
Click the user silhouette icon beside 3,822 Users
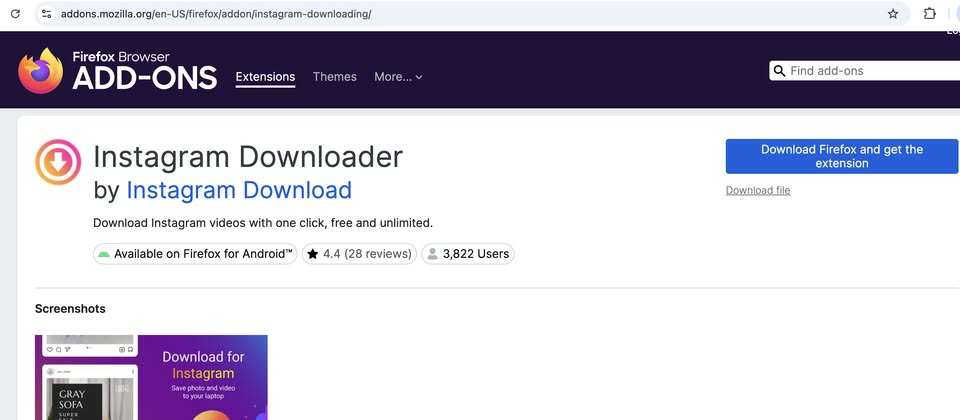pos(432,254)
